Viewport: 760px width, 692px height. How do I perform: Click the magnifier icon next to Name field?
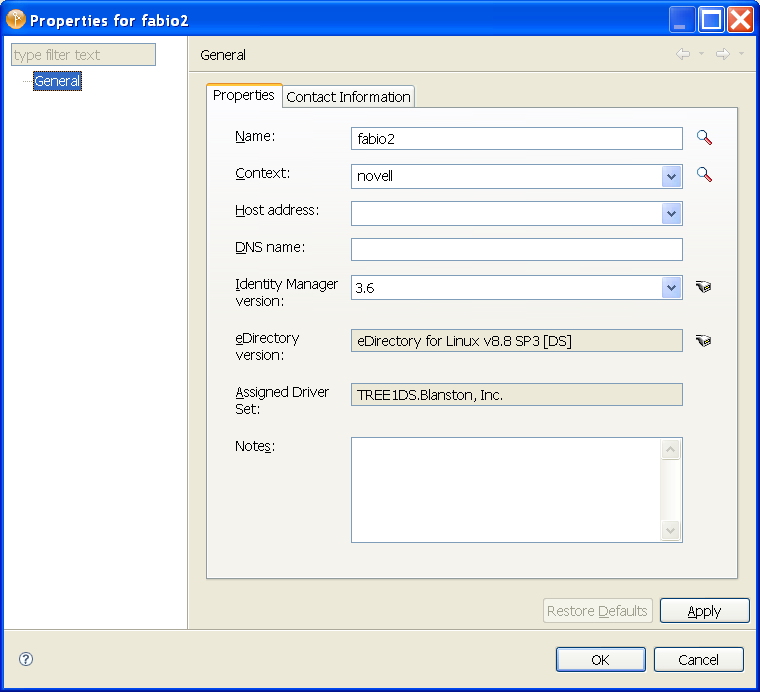pos(704,138)
